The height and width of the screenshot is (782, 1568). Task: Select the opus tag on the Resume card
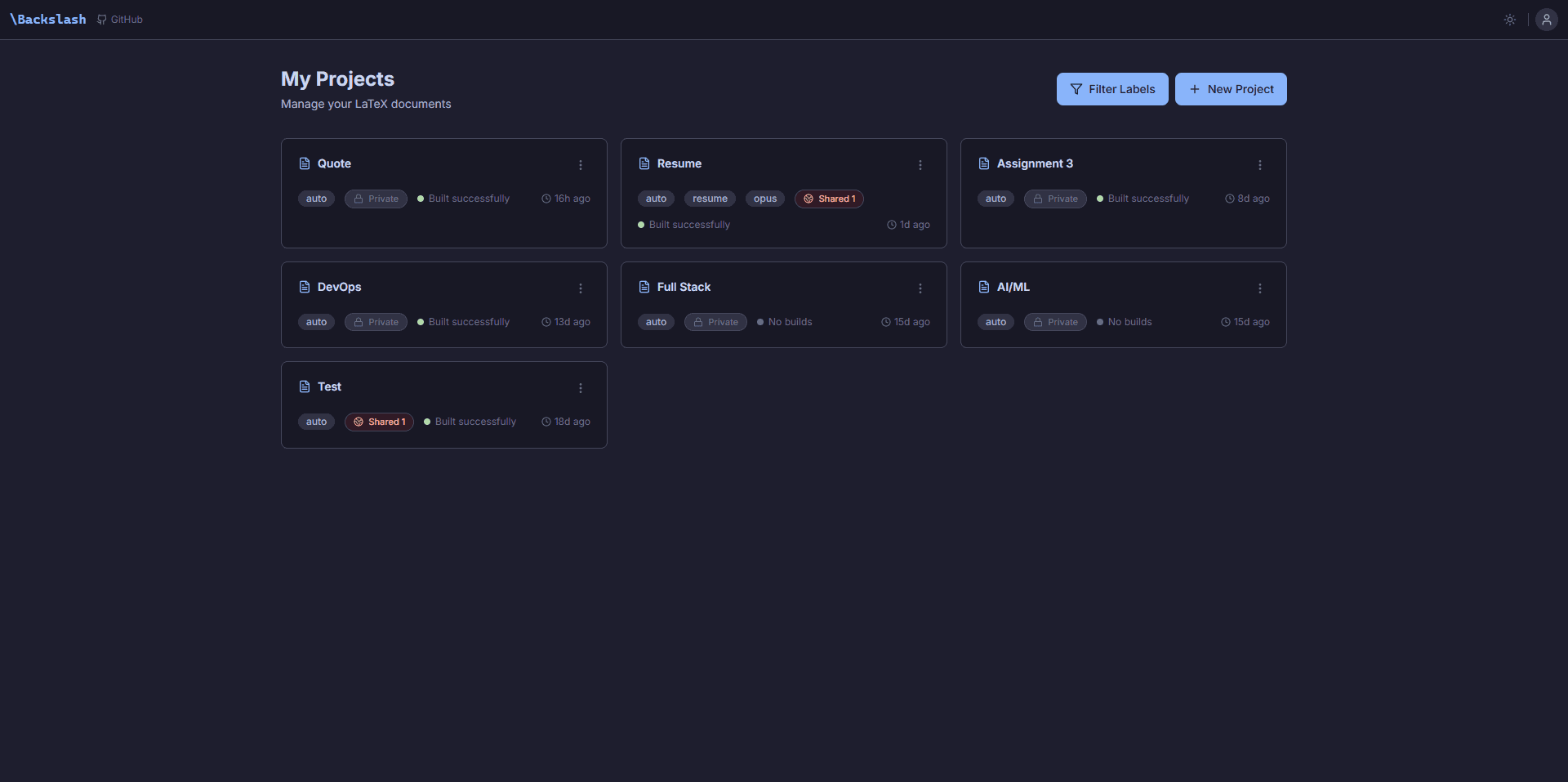pos(764,199)
